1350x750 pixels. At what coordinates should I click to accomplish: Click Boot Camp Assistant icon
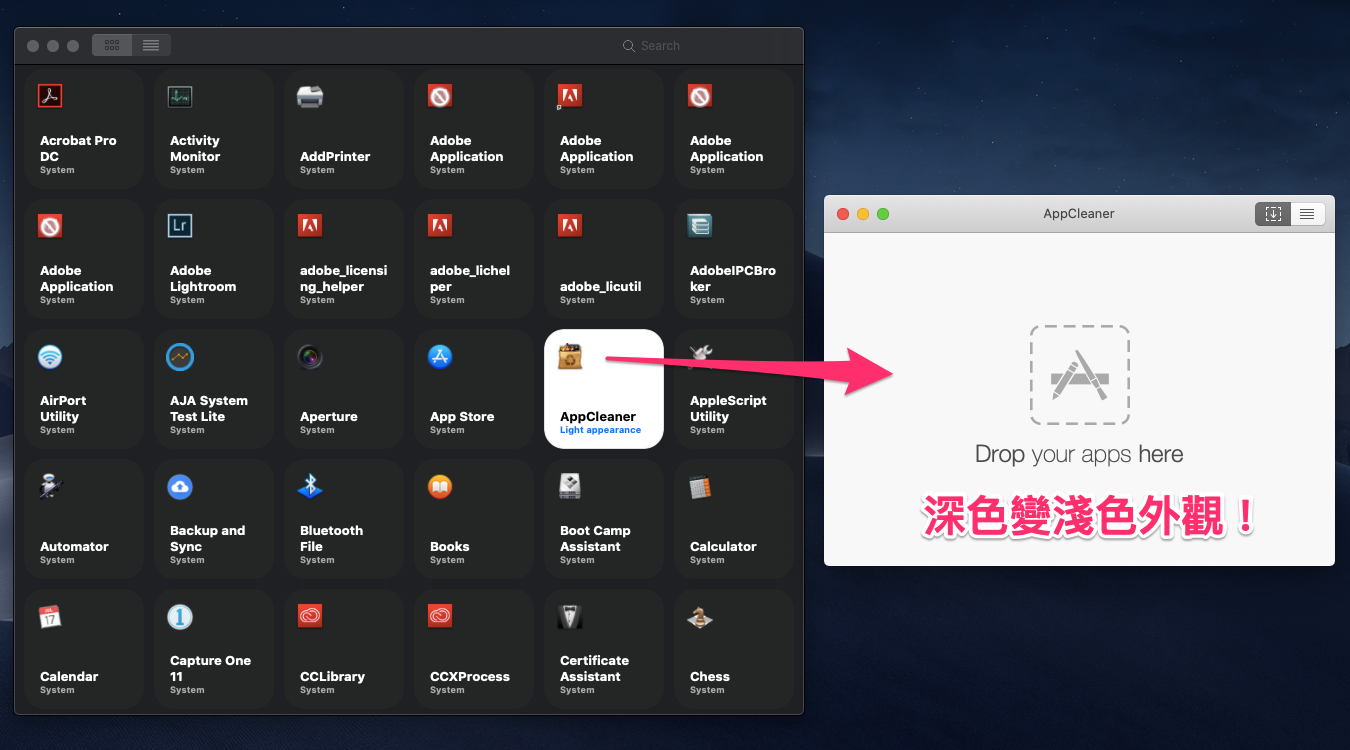tap(570, 486)
